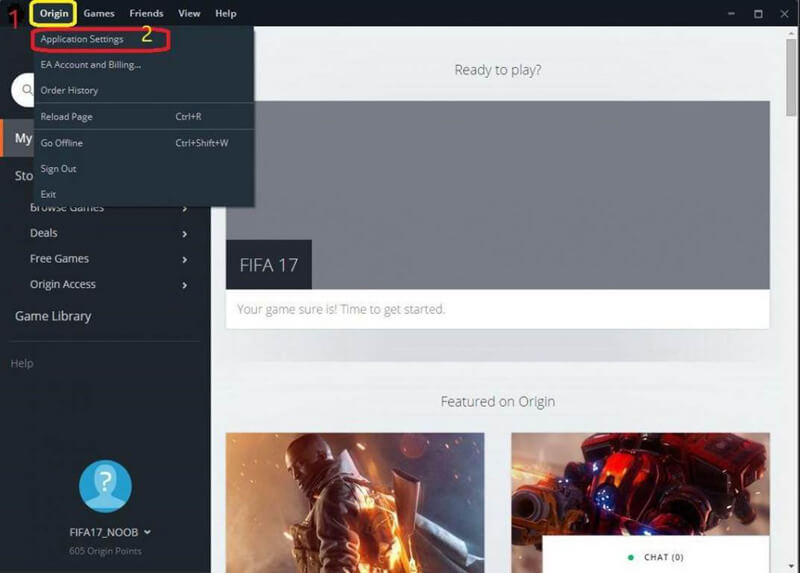
Task: Click the 605 Origin Points text
Action: pos(105,551)
